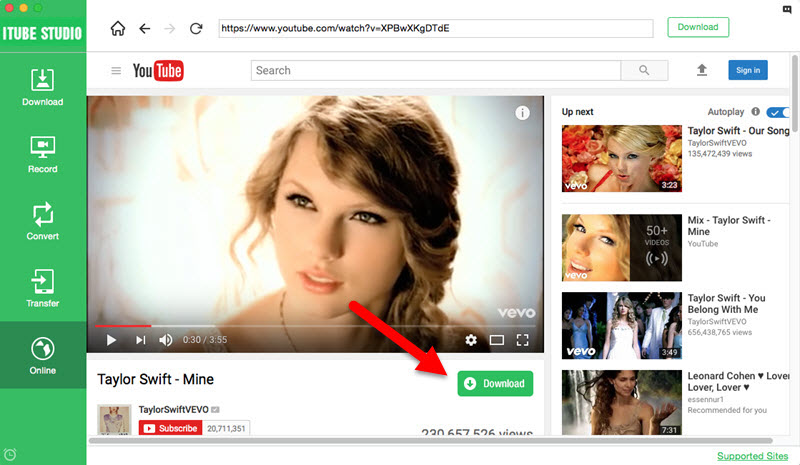Click the essennur1 uploader name

pos(705,399)
